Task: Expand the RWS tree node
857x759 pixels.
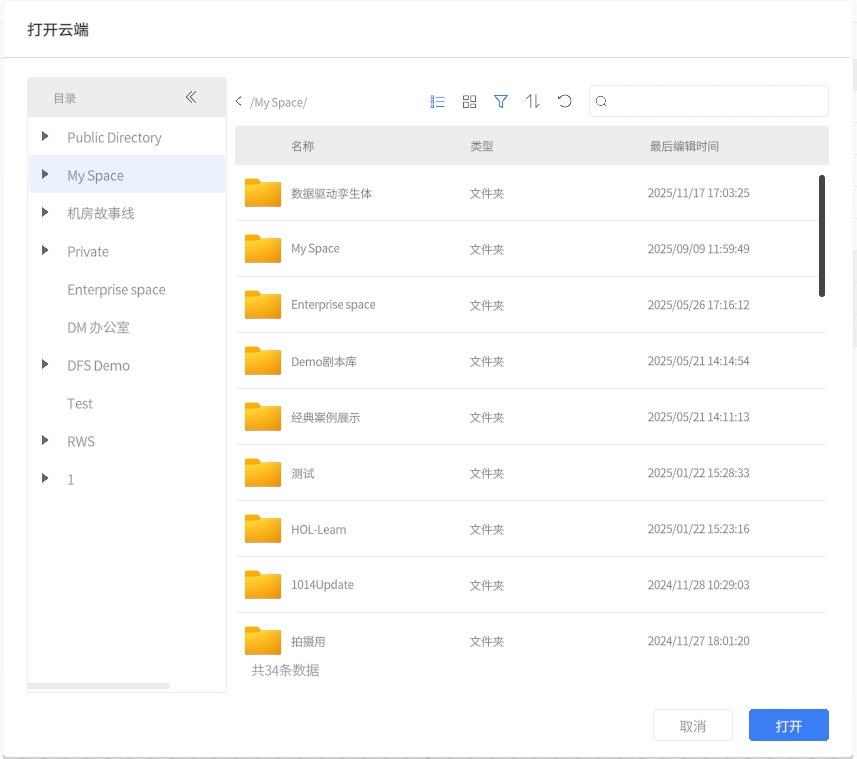Action: pos(45,441)
